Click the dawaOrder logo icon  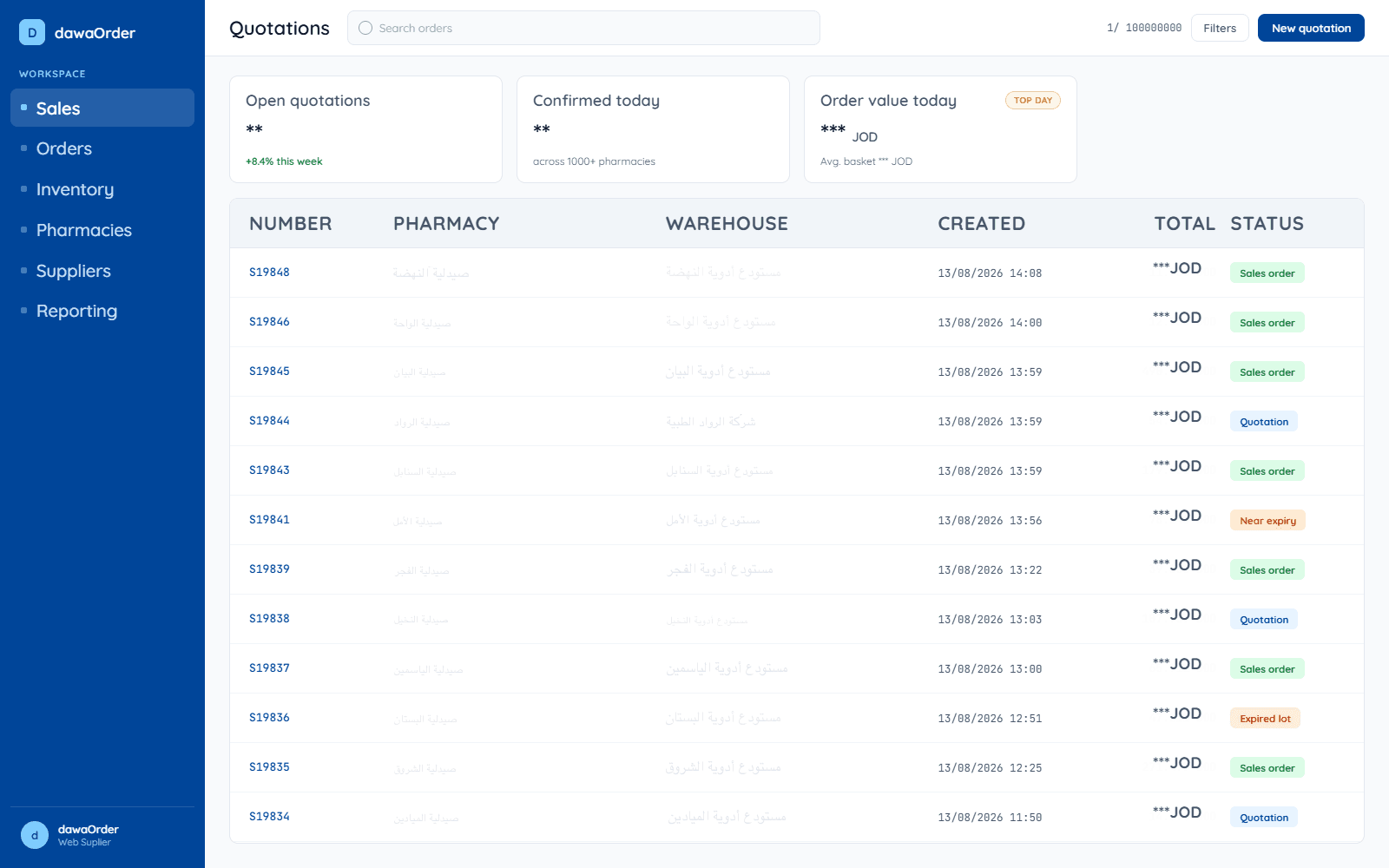coord(32,33)
